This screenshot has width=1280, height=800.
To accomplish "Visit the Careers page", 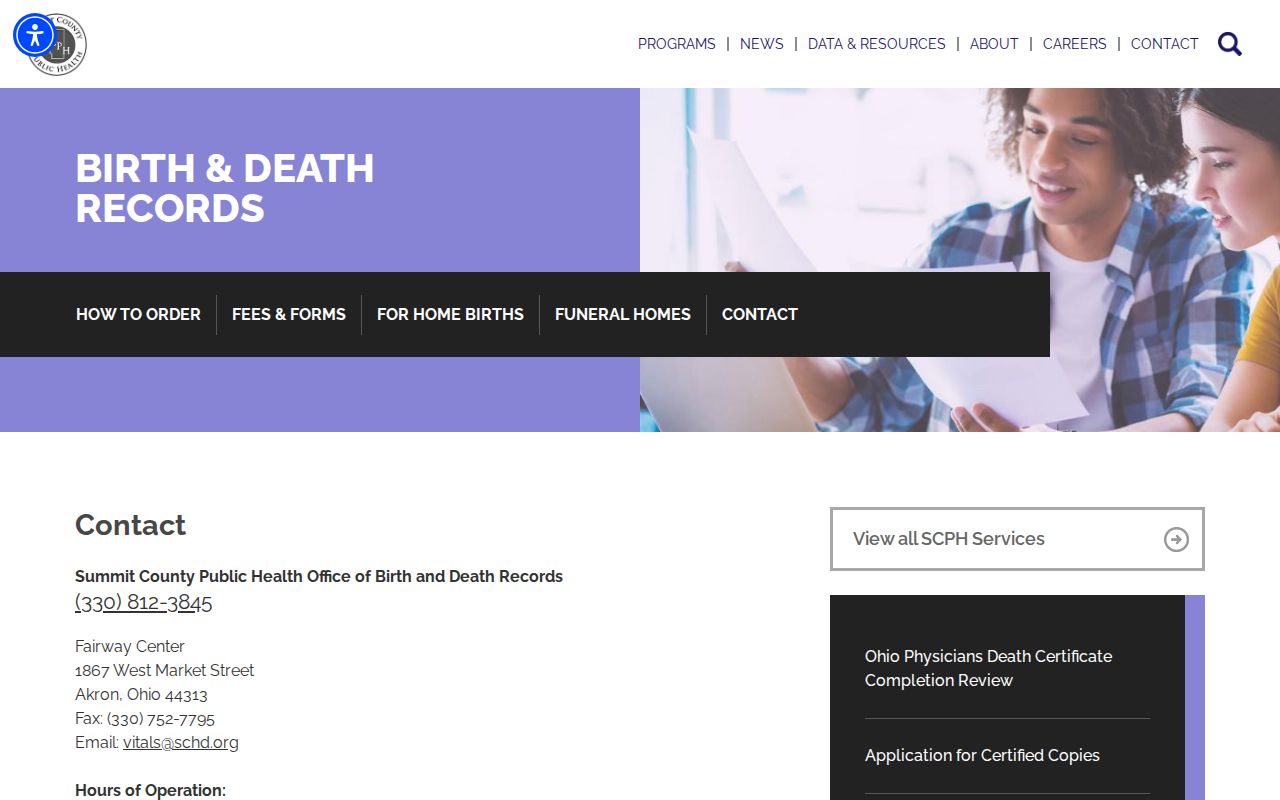I will [x=1075, y=44].
